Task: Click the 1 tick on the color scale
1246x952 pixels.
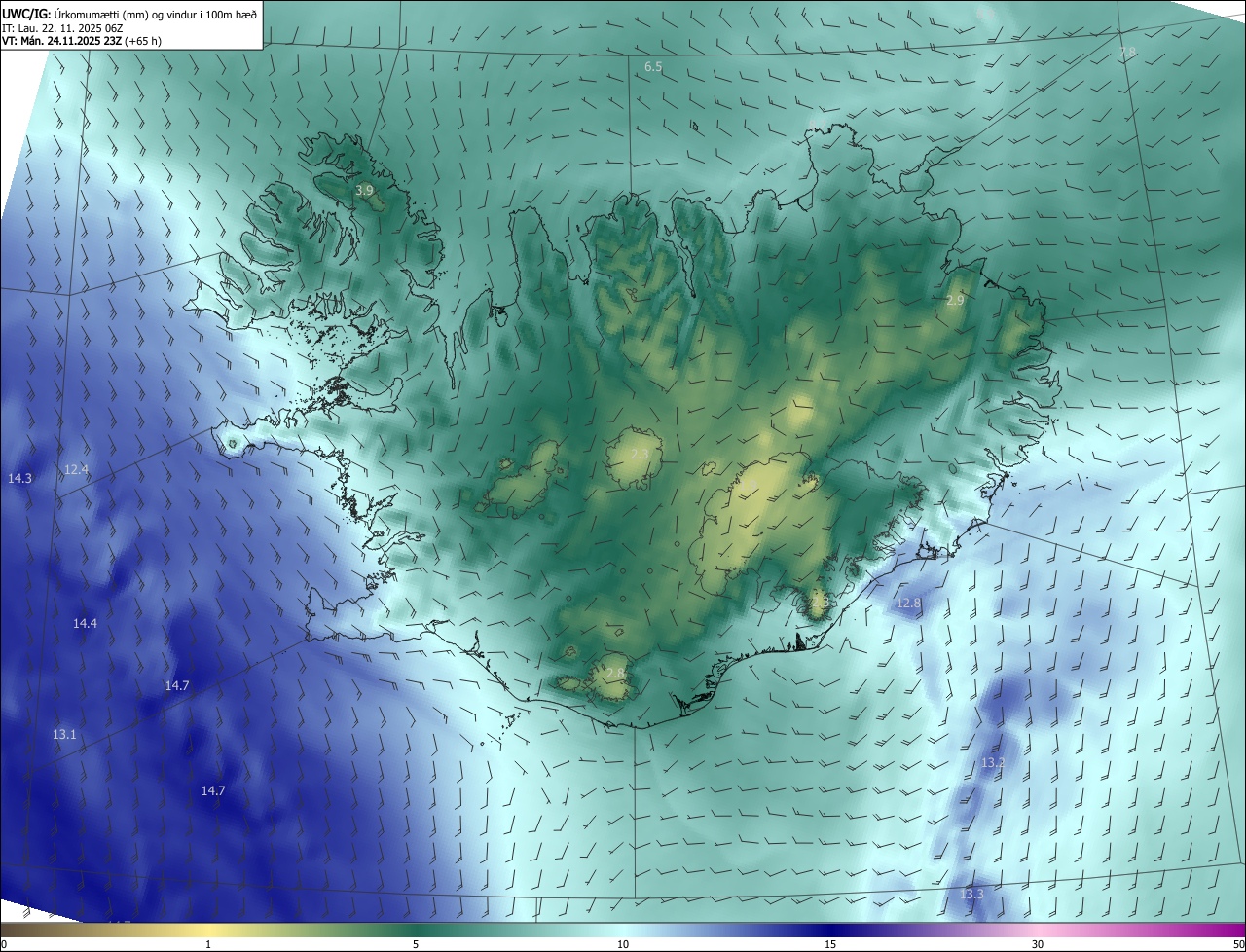Action: [208, 944]
